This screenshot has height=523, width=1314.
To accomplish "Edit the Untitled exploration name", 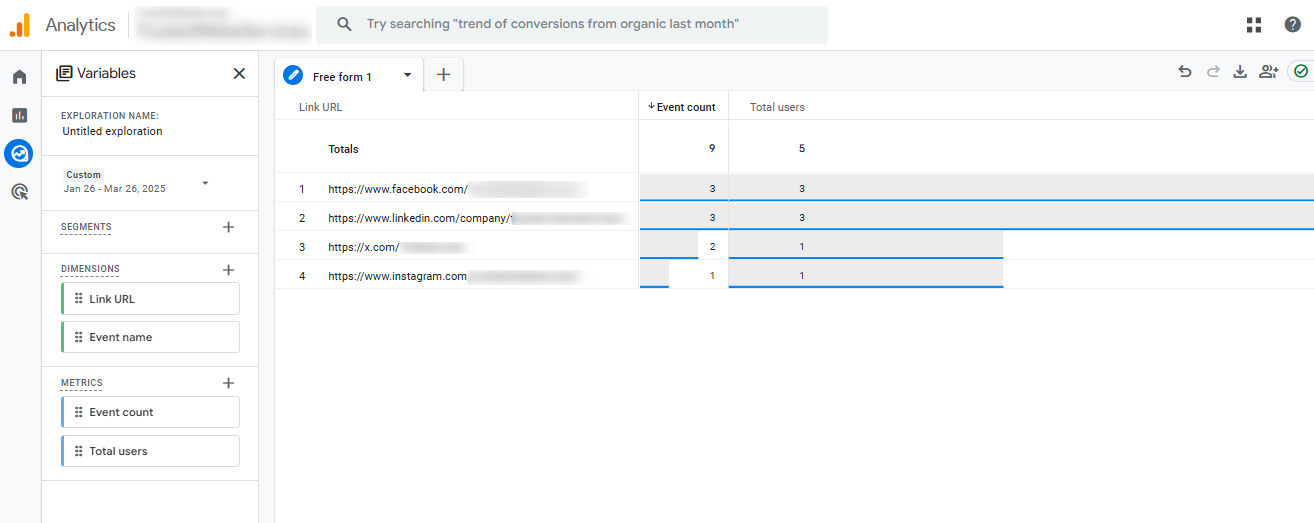I will [112, 131].
